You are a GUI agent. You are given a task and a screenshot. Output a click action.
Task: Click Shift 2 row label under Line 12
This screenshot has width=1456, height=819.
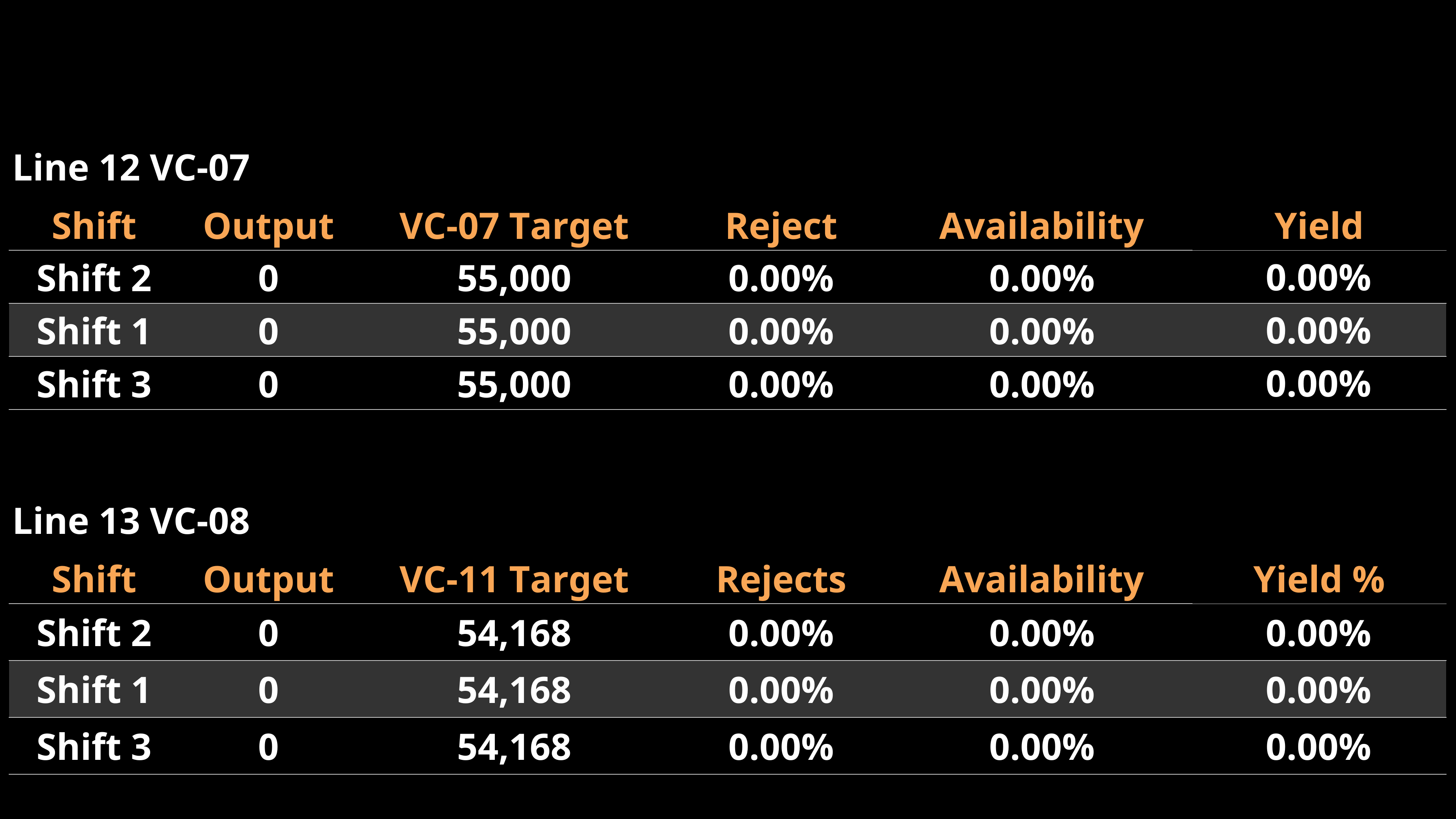(x=94, y=278)
